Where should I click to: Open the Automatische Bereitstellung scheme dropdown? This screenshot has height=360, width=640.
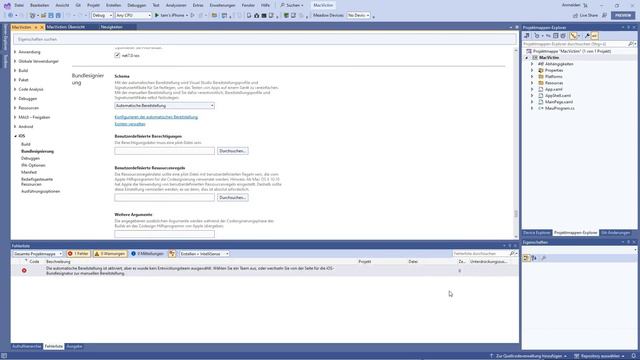pyautogui.click(x=164, y=106)
